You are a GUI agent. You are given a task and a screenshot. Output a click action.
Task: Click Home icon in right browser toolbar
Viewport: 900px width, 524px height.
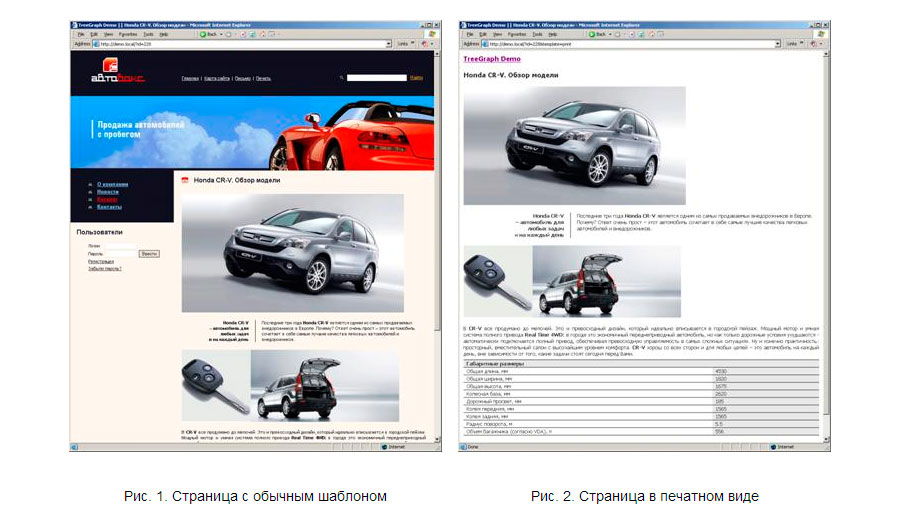652,34
